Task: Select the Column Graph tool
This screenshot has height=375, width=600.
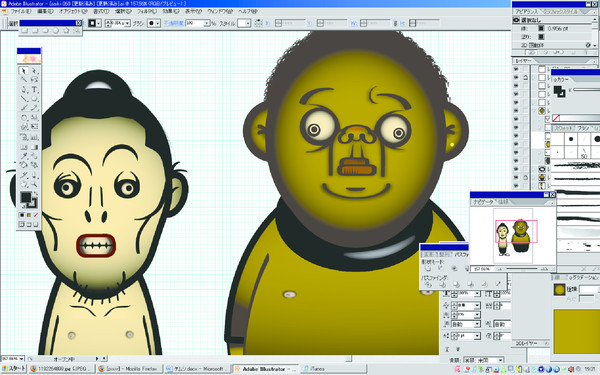Action: point(34,137)
